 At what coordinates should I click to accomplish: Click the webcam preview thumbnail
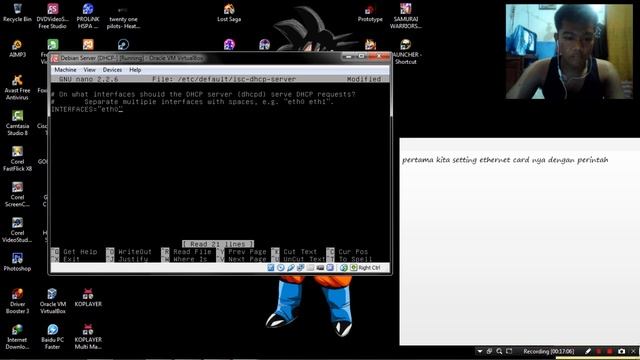click(x=569, y=51)
